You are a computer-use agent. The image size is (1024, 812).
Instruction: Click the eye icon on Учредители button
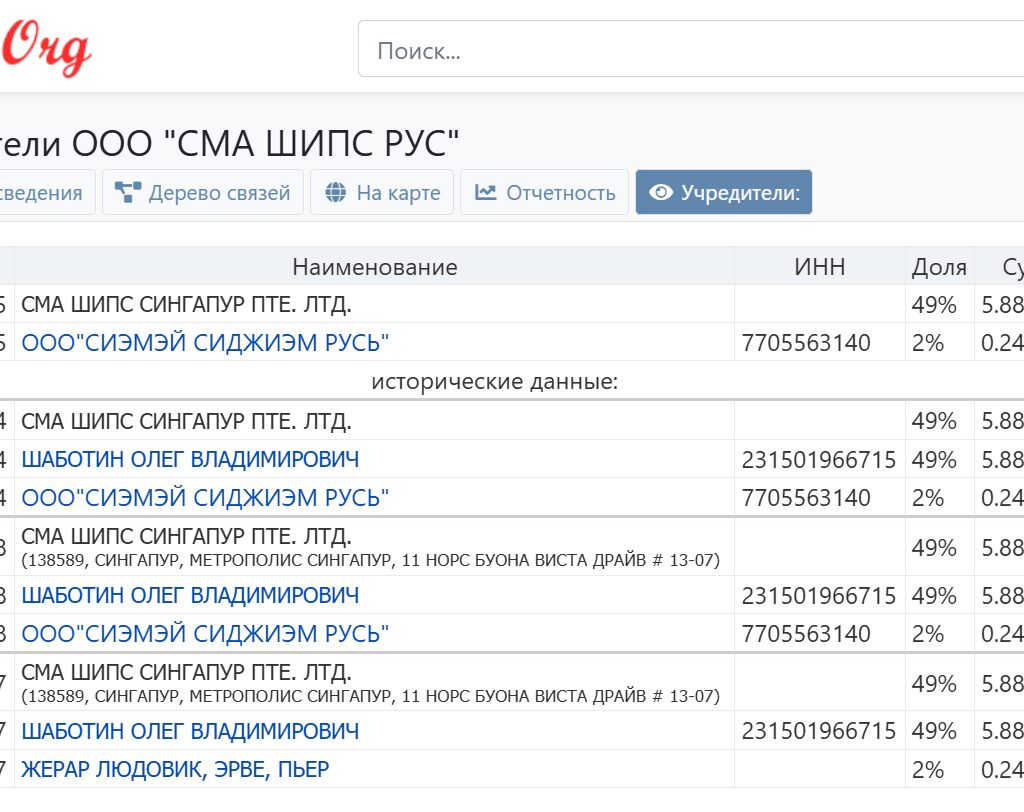pyautogui.click(x=661, y=192)
